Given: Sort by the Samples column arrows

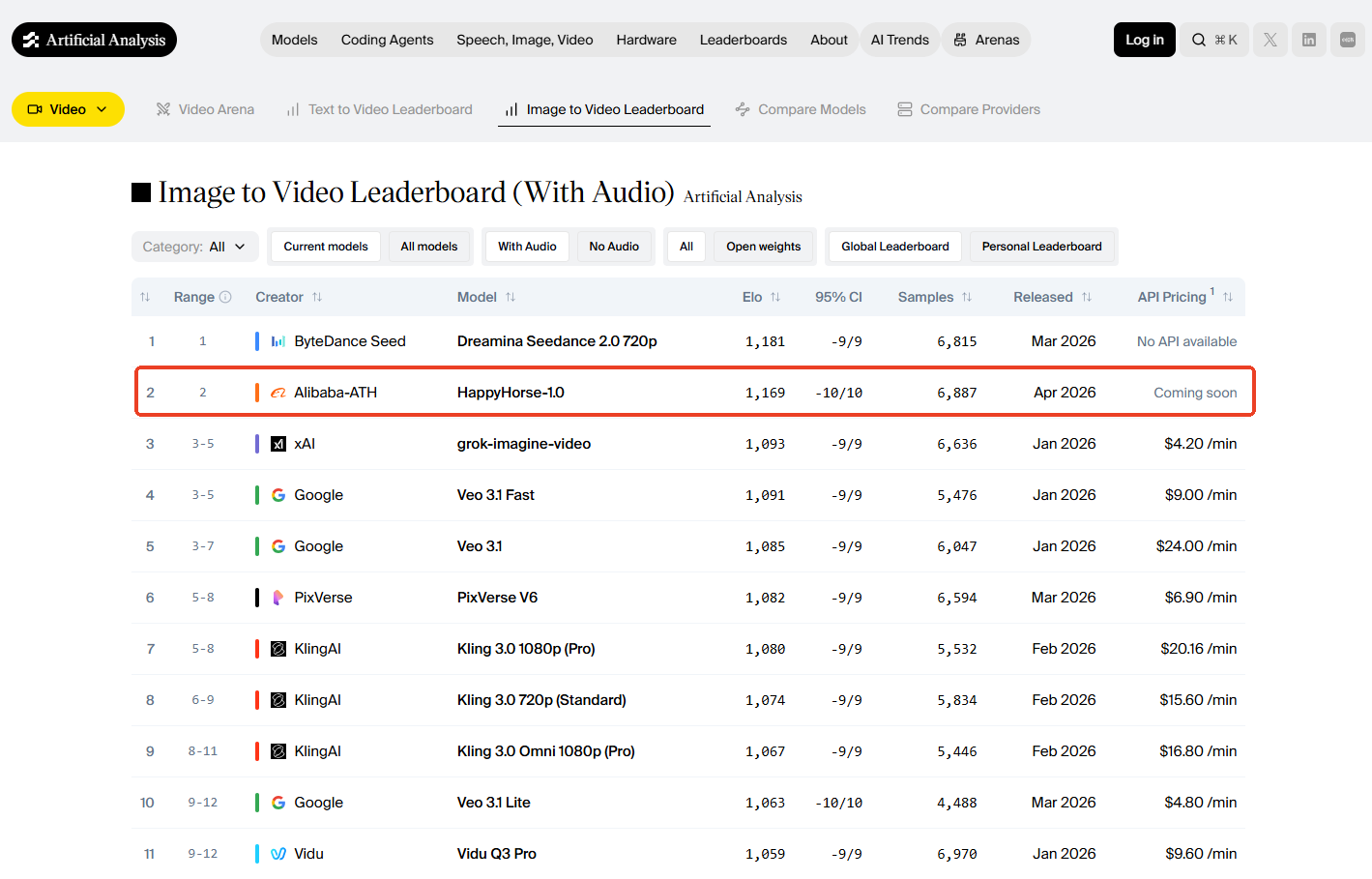Looking at the screenshot, I should pos(967,297).
